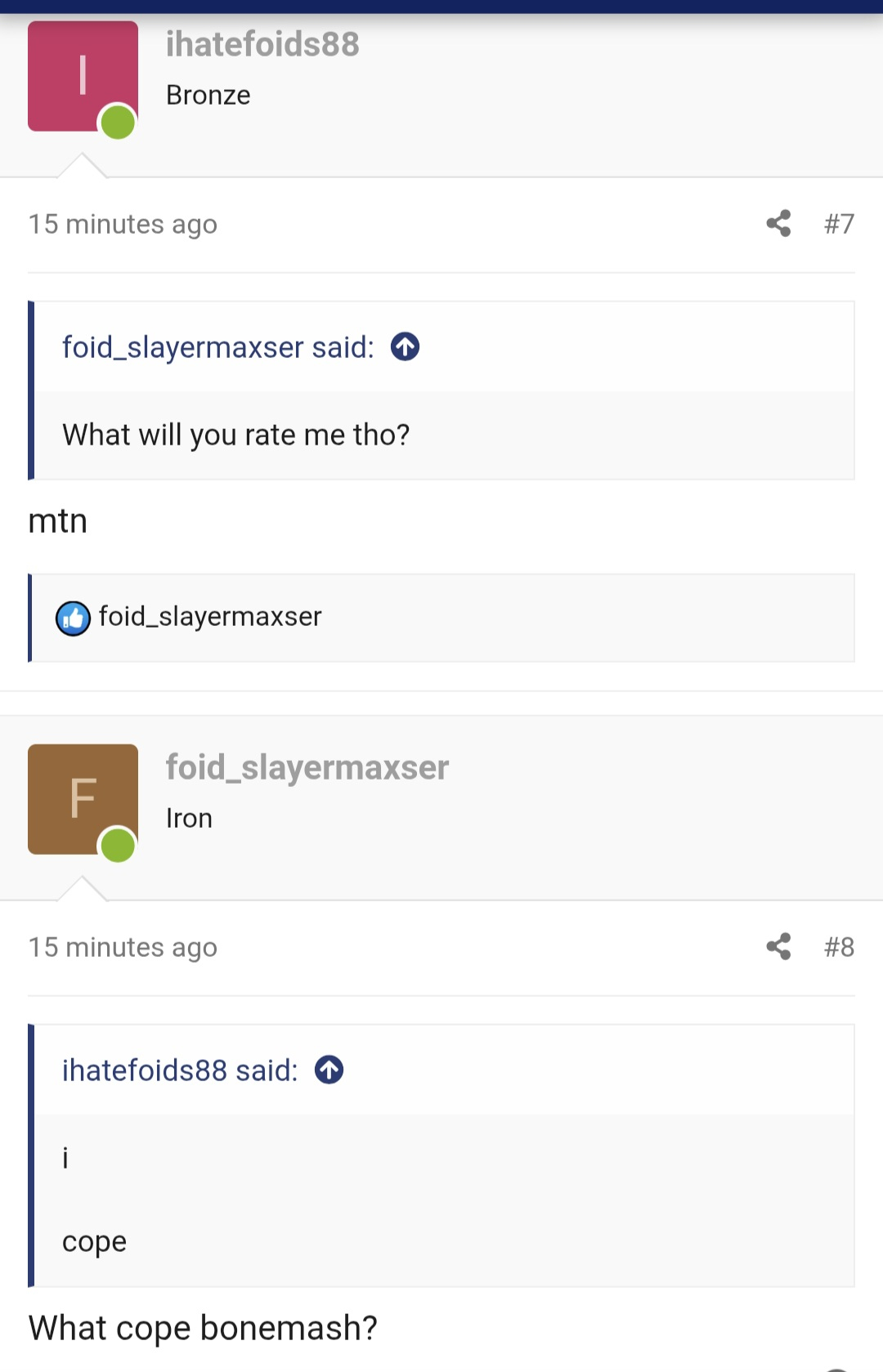Viewport: 883px width, 1372px height.
Task: Jump to foid_slayermaxser's quoted post via arrow
Action: [405, 346]
